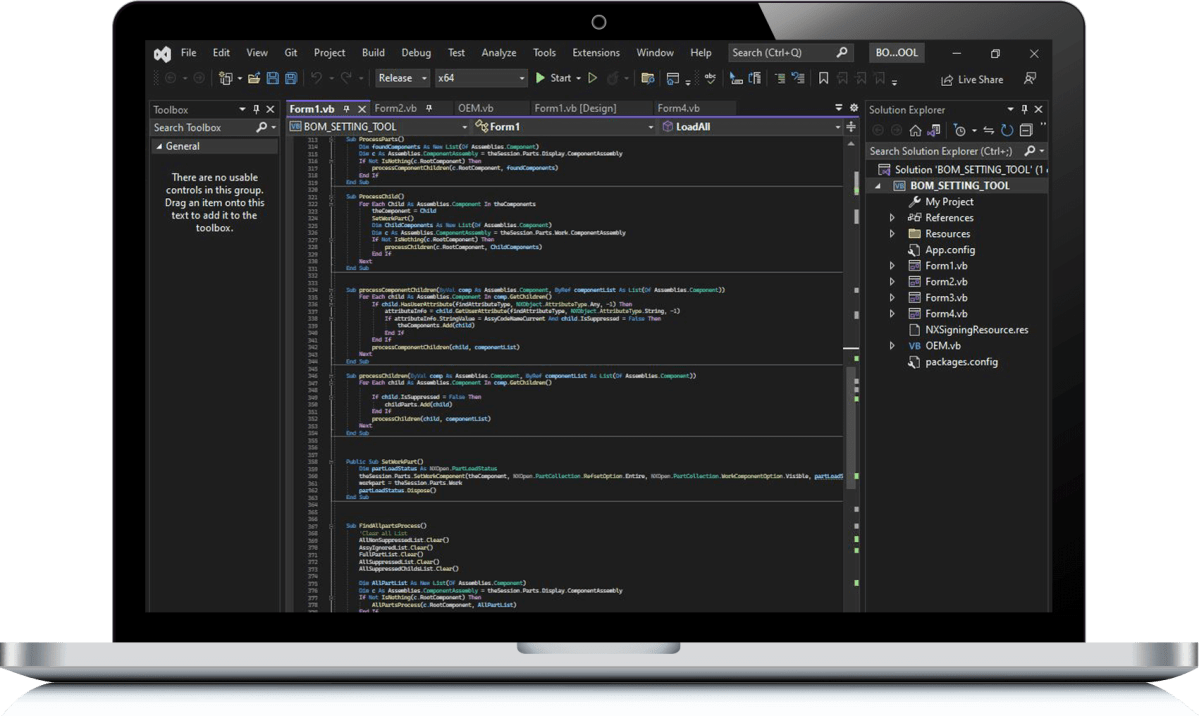Click the Live Share button

(x=972, y=80)
